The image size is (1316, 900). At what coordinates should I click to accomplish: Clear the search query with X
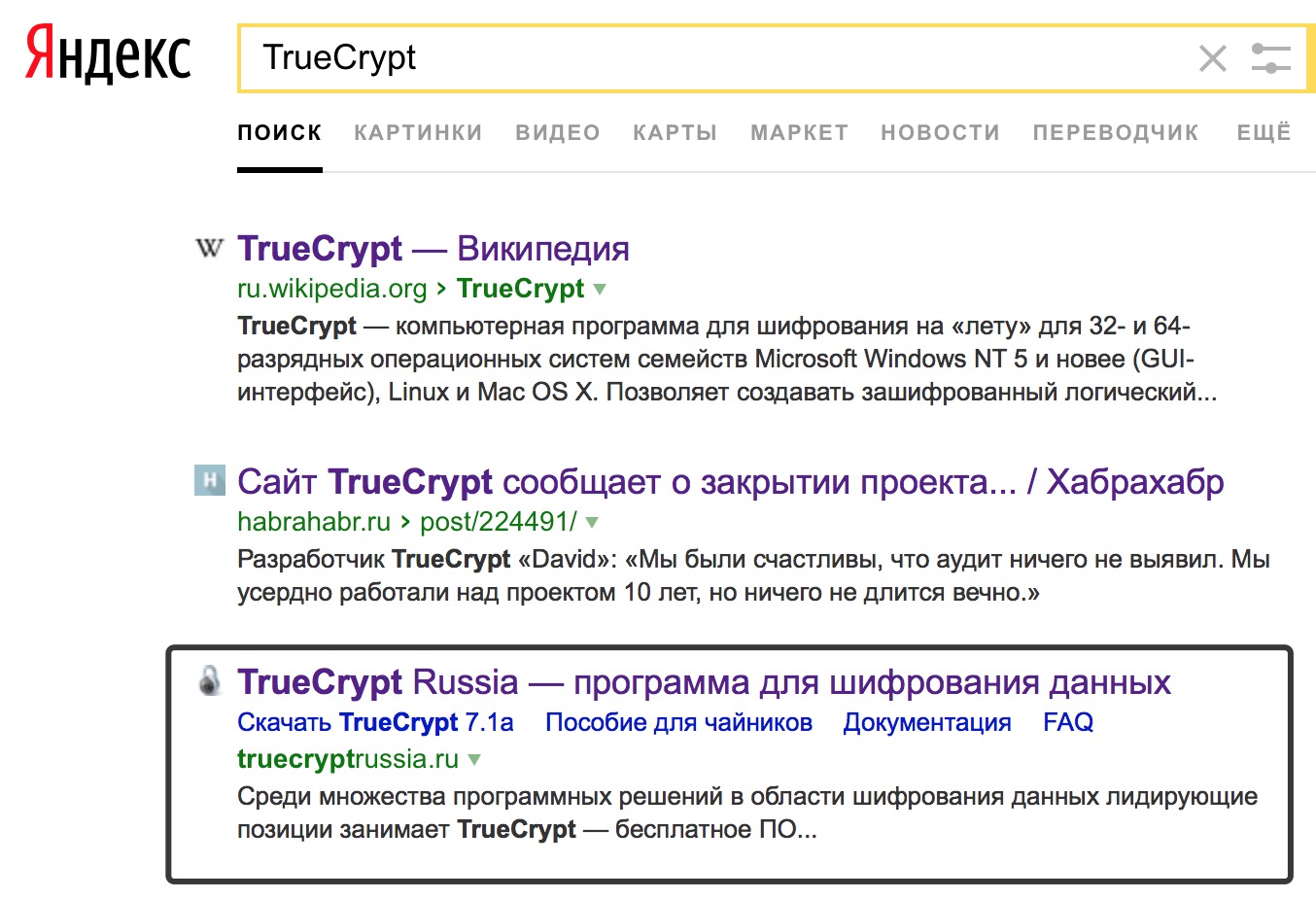(x=1212, y=58)
